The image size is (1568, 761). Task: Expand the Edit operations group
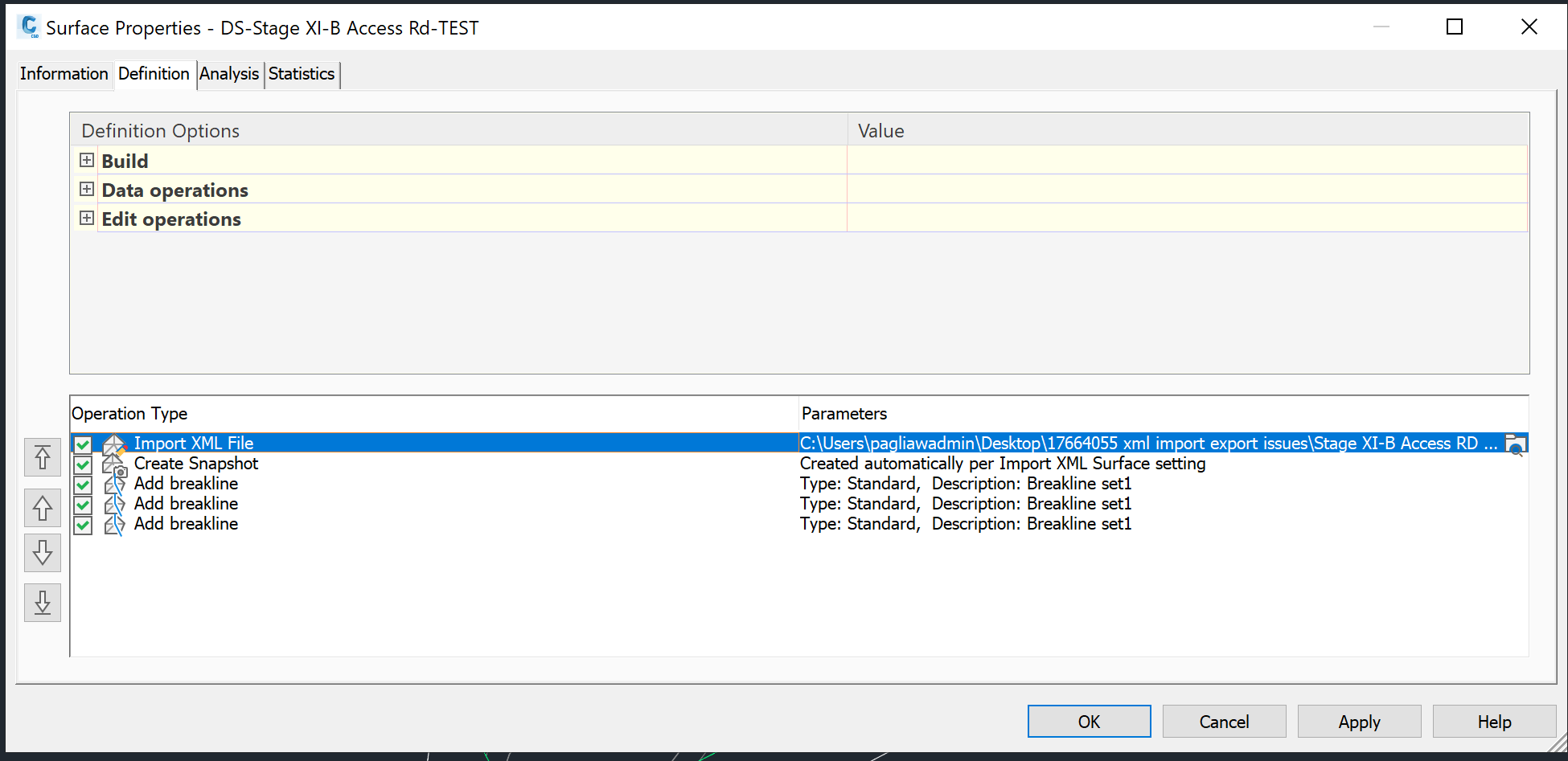[x=87, y=218]
